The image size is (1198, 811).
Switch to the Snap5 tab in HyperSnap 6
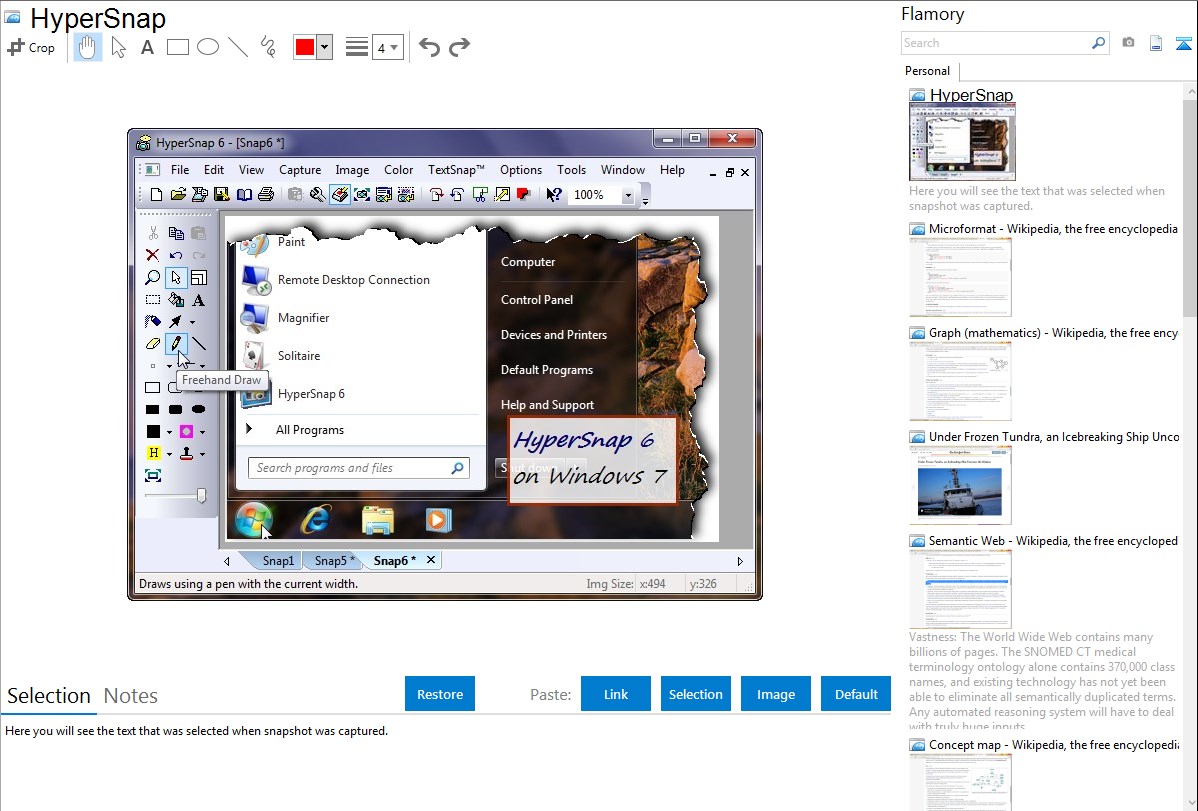click(334, 561)
